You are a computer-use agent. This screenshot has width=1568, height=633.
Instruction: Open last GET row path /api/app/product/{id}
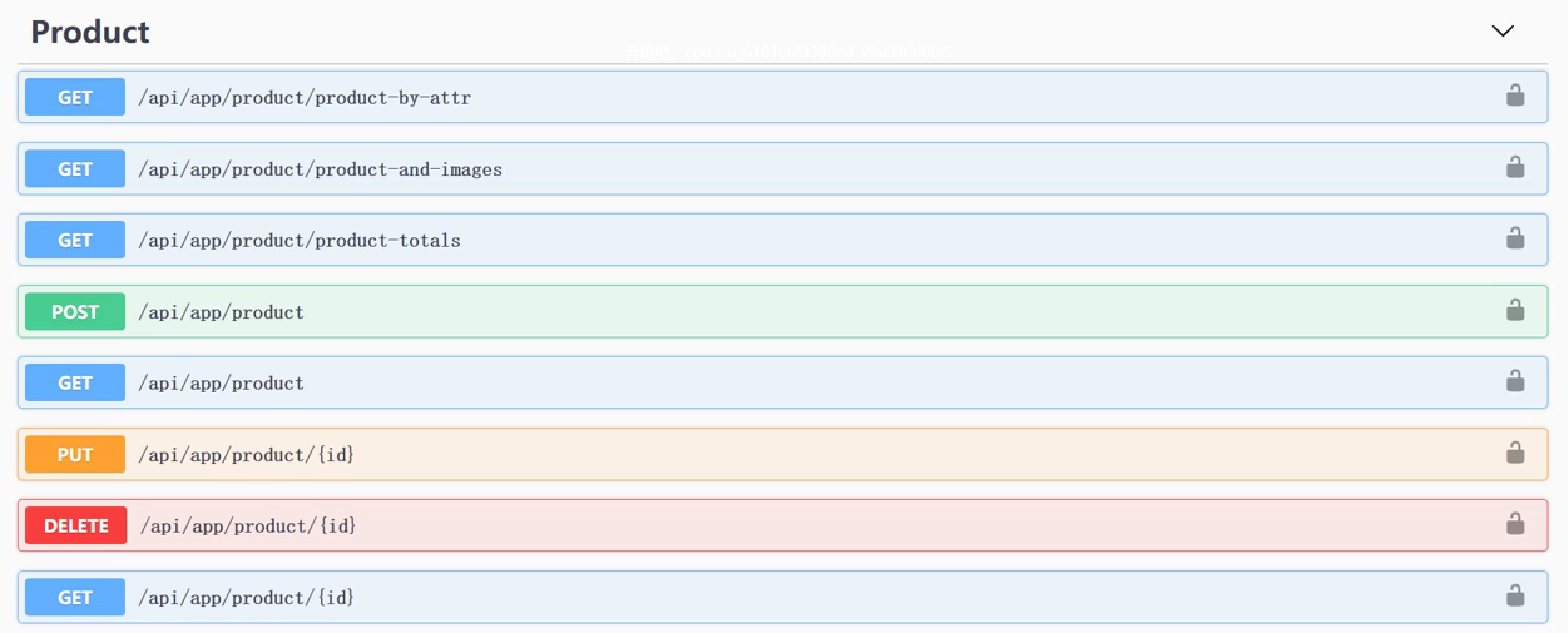(x=246, y=598)
